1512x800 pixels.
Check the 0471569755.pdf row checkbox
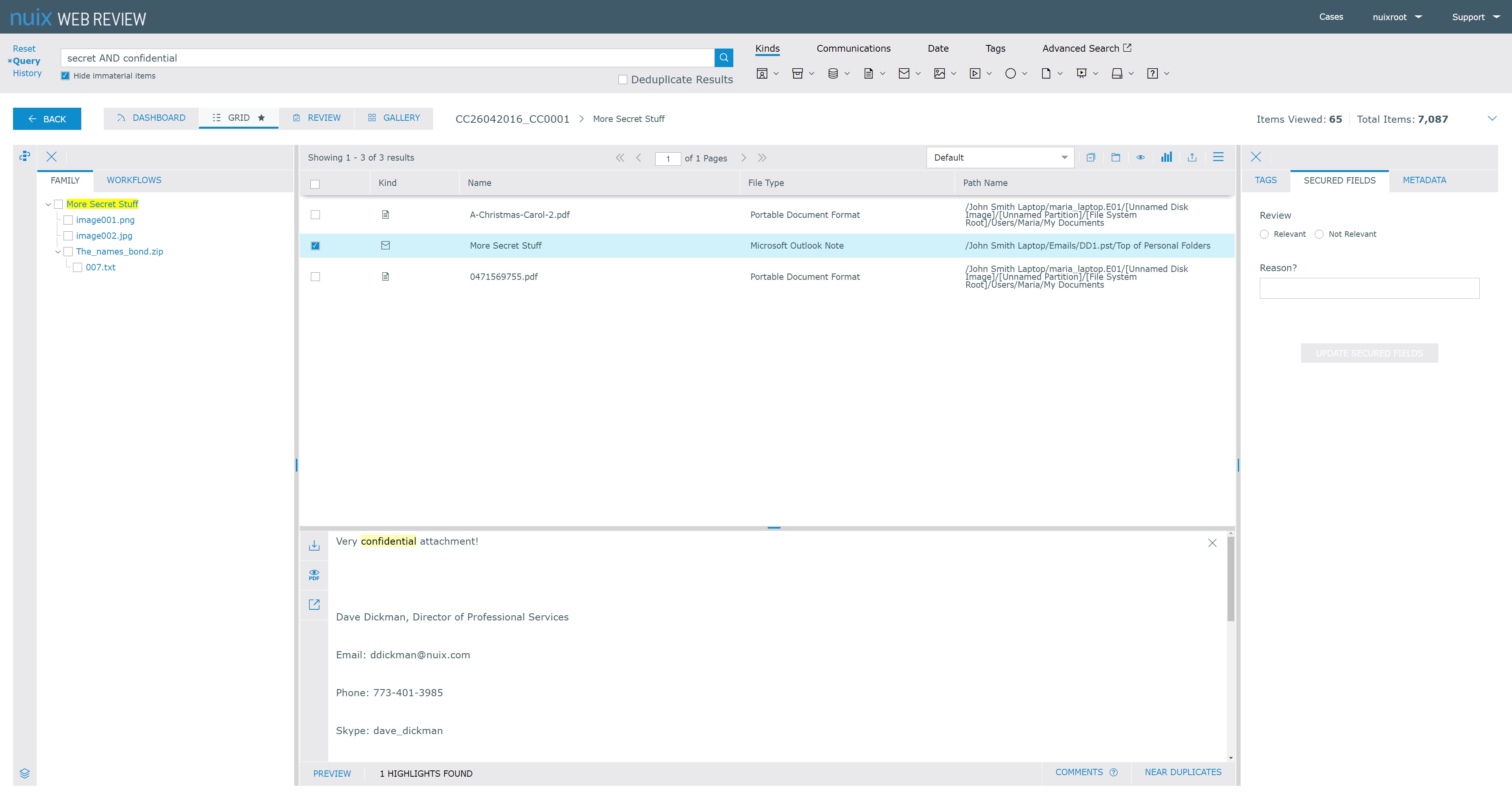pyautogui.click(x=315, y=277)
